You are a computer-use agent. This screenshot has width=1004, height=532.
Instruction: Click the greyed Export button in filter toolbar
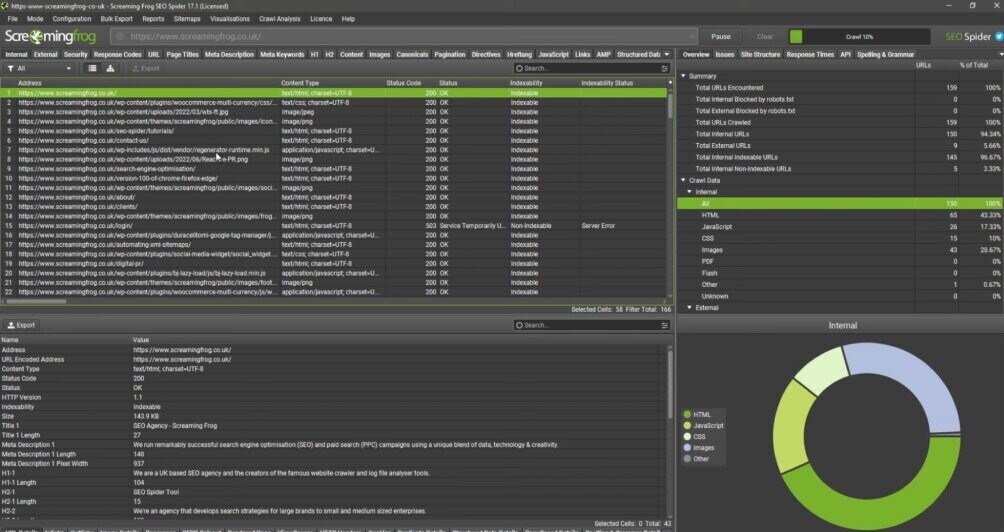coord(145,69)
